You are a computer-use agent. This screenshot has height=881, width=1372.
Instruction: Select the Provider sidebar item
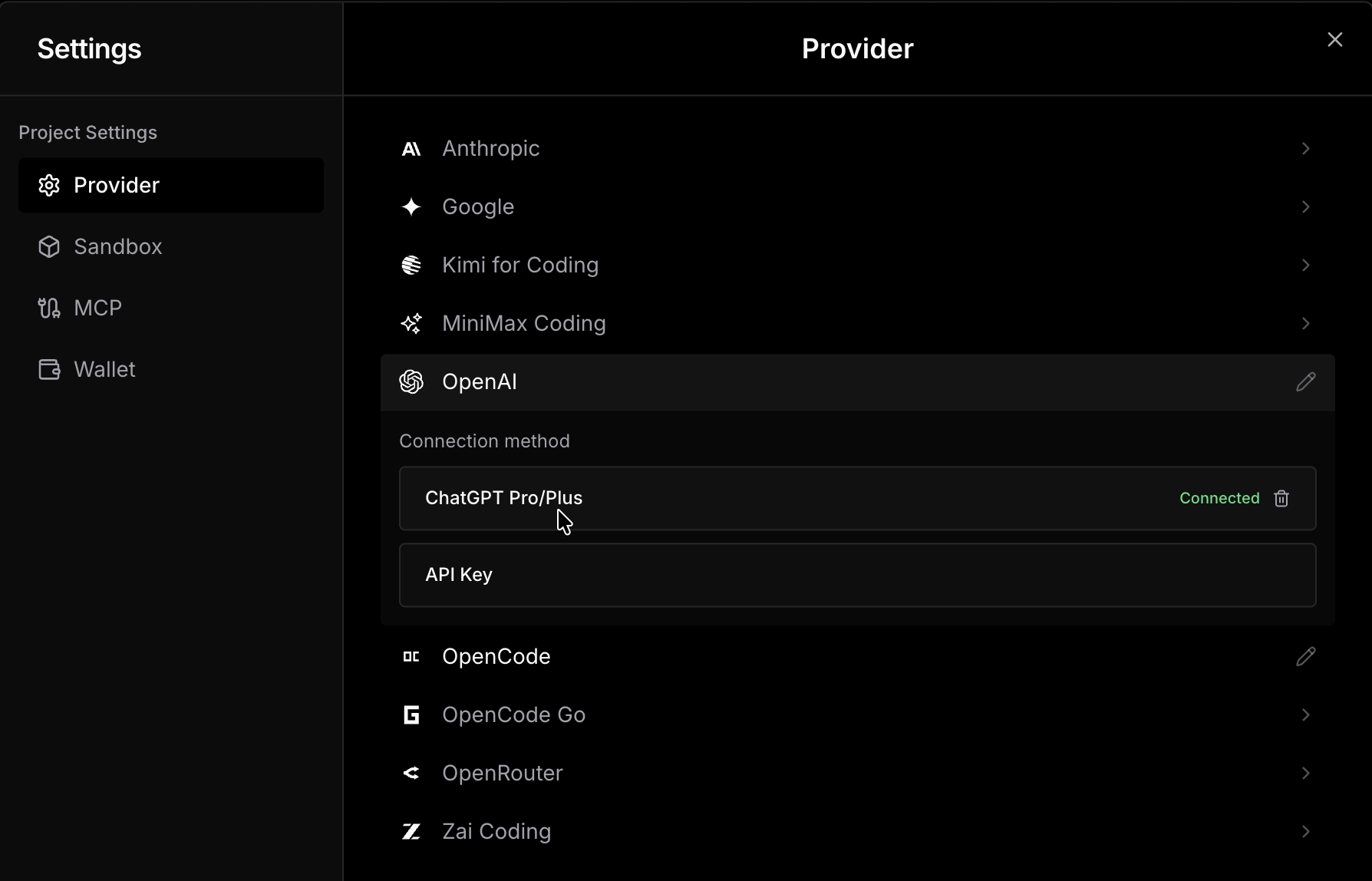(170, 186)
